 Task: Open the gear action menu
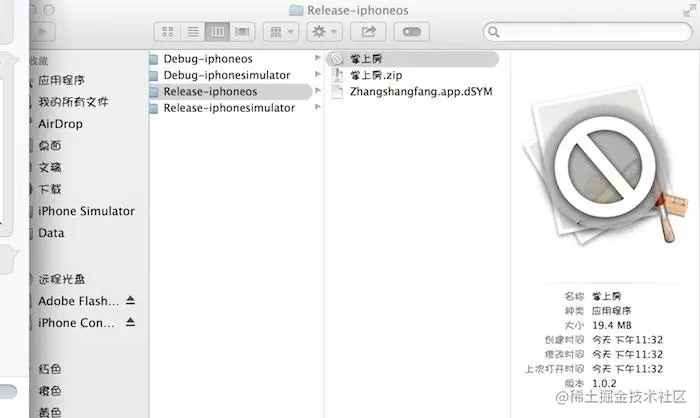pos(325,32)
